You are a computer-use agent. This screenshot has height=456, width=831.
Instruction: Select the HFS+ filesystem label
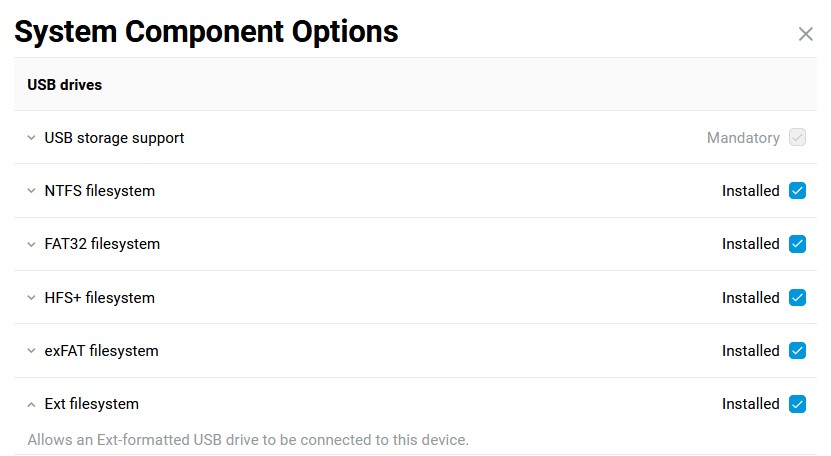99,298
